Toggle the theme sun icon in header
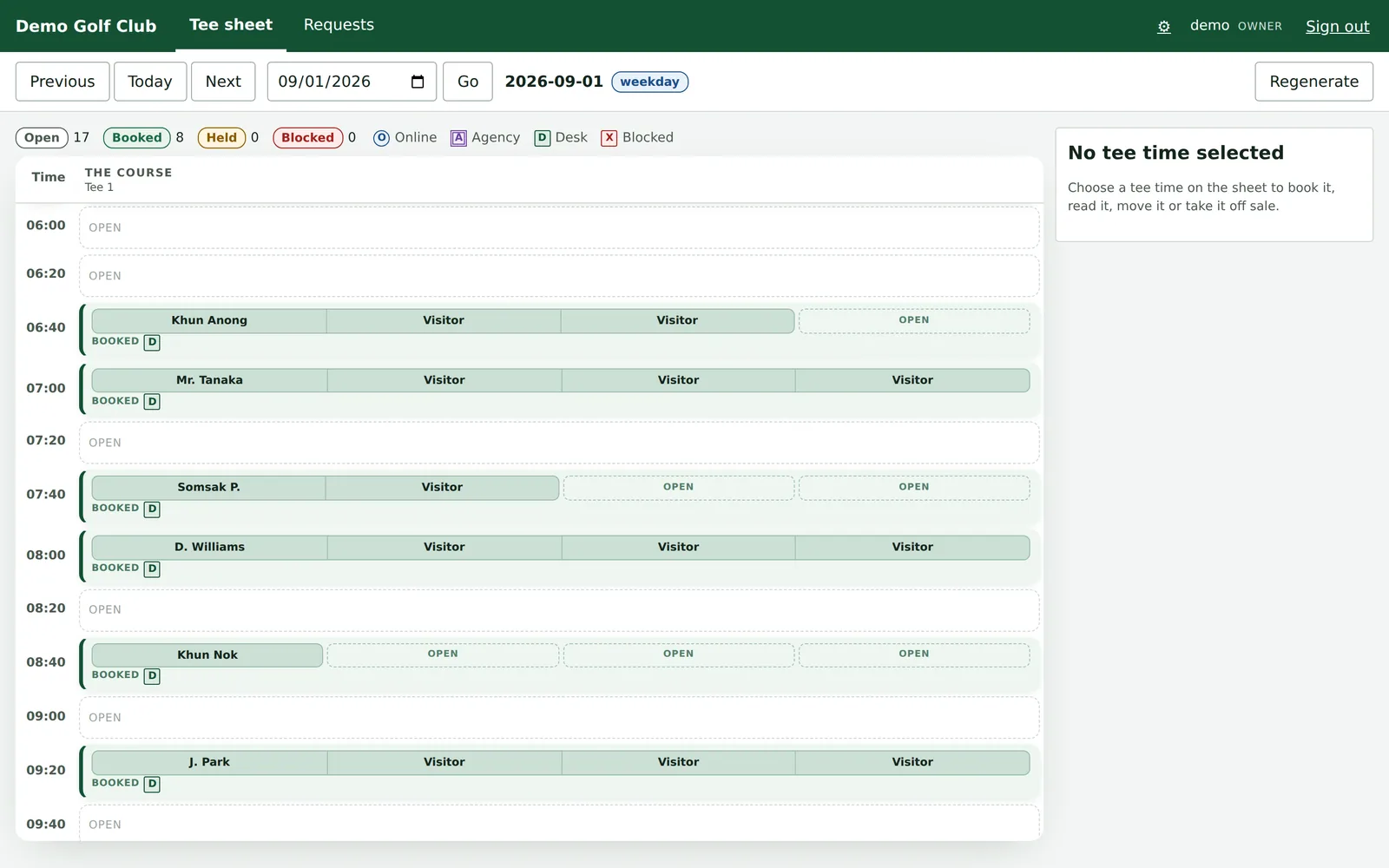The image size is (1389, 868). click(1164, 27)
